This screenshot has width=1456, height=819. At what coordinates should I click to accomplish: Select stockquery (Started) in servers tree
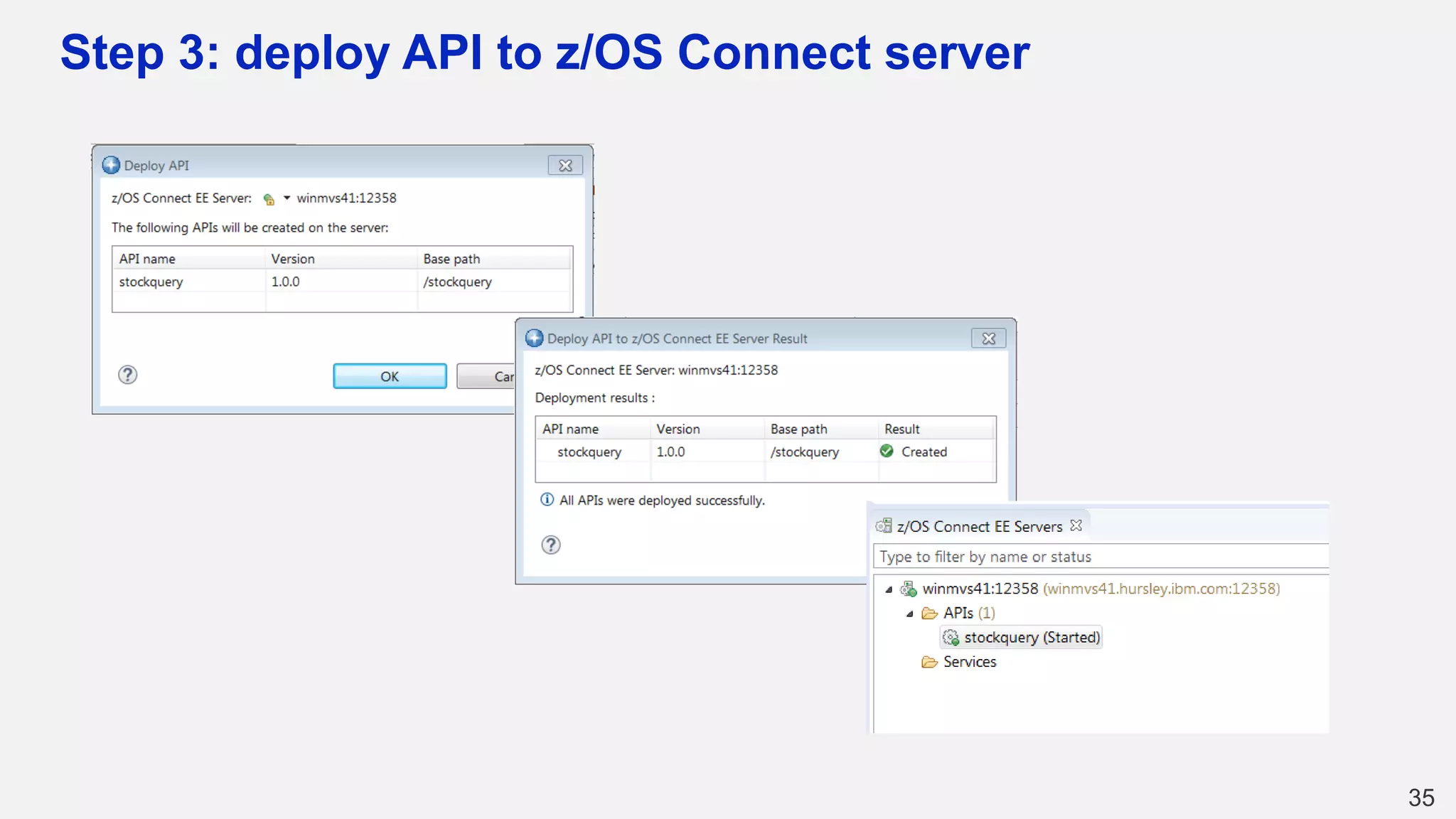1032,637
